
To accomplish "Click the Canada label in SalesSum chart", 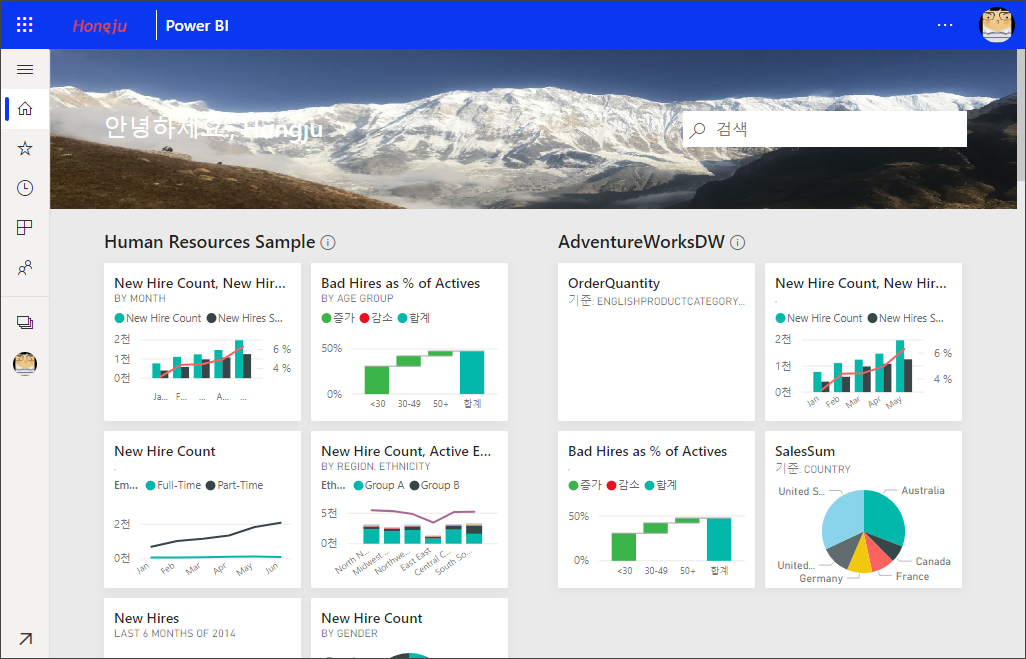I will (933, 561).
